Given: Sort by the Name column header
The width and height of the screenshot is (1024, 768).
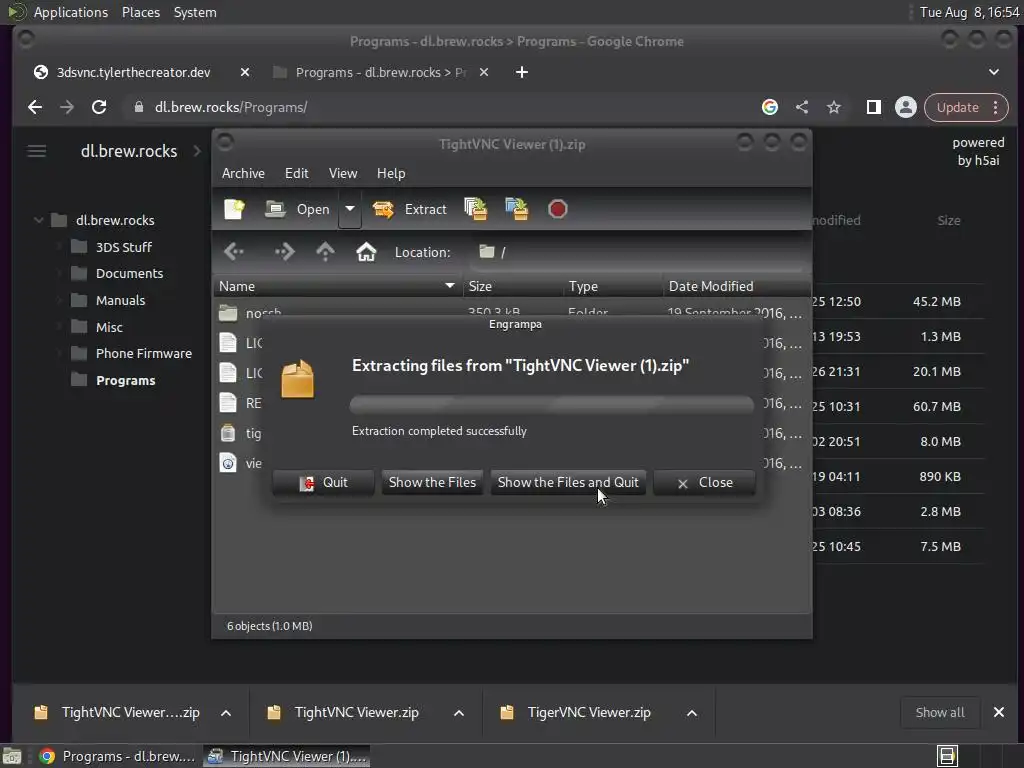Looking at the screenshot, I should 338,286.
